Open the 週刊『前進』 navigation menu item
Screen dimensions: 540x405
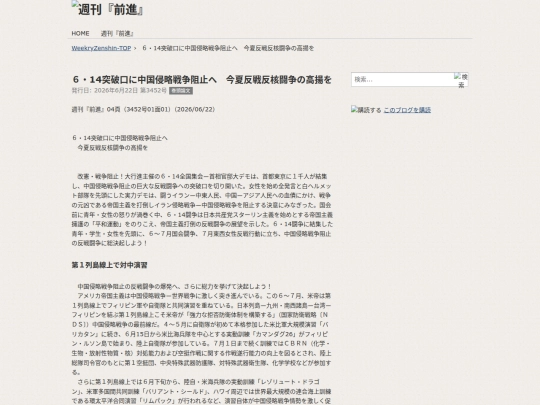tap(117, 33)
